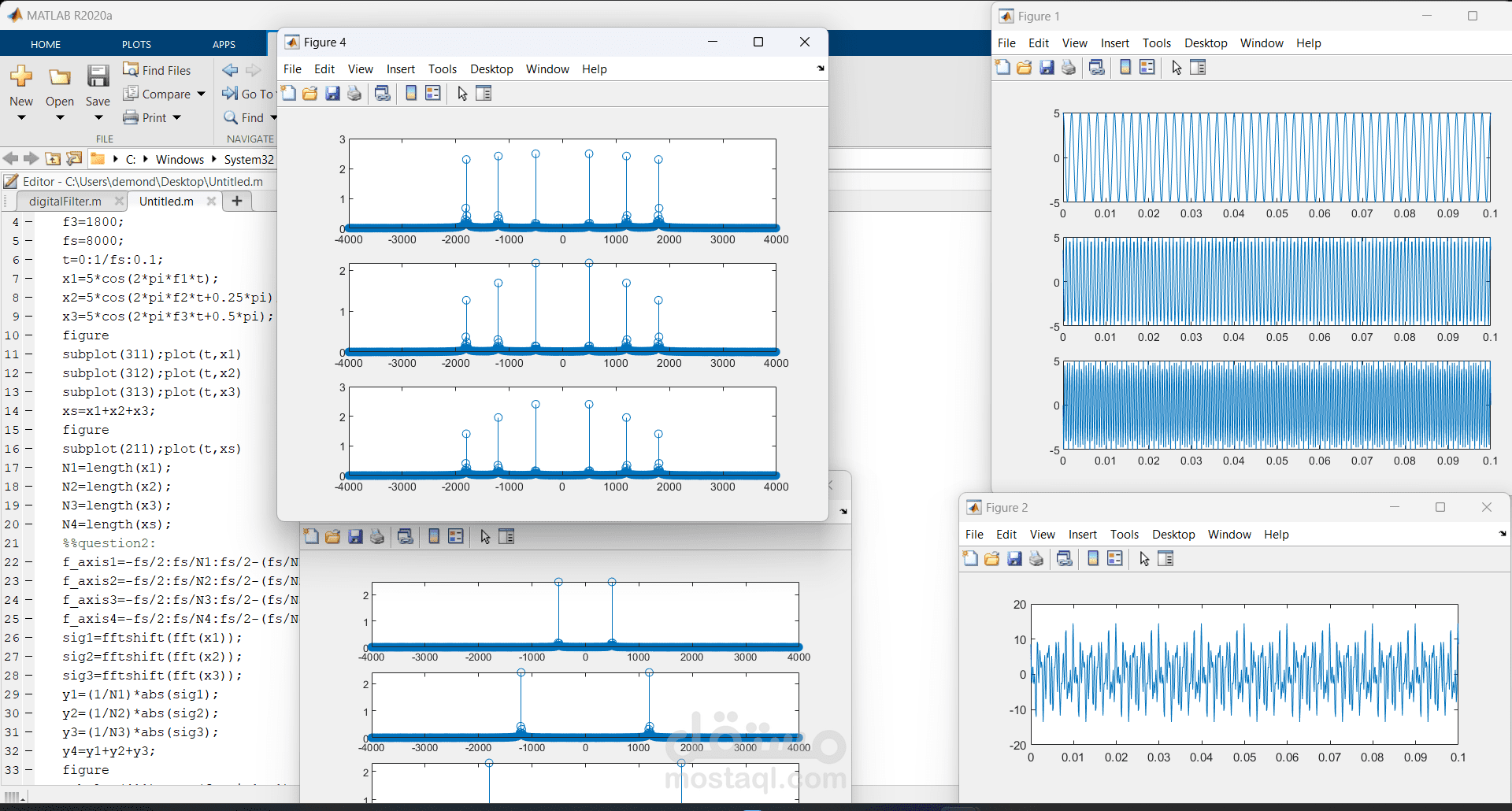Switch to the PLOTS ribbon tab
The width and height of the screenshot is (1512, 811).
click(x=136, y=44)
